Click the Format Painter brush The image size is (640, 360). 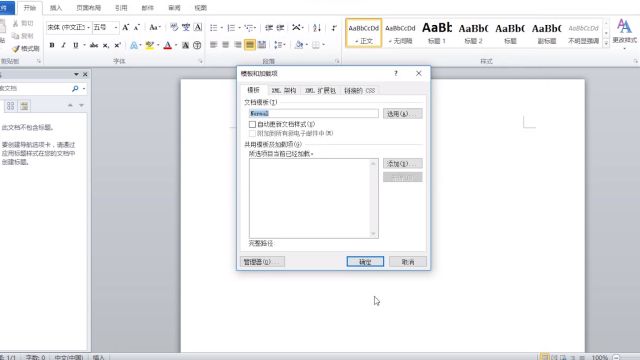point(25,49)
